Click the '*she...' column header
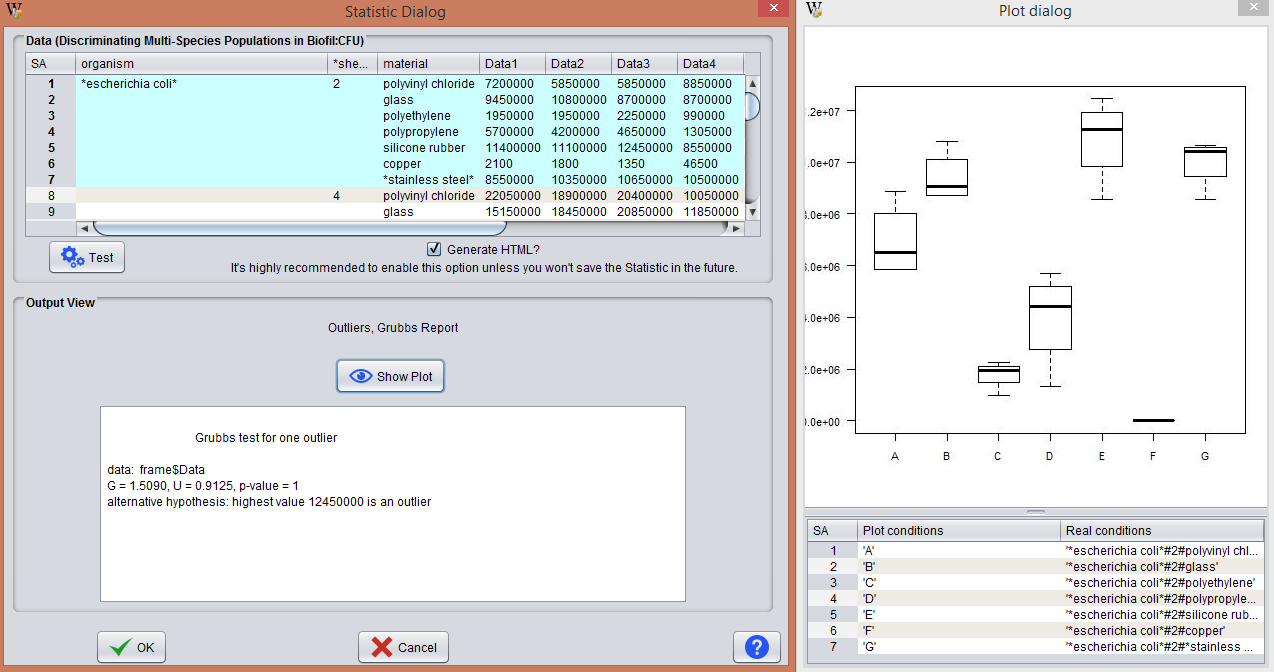 tap(353, 64)
